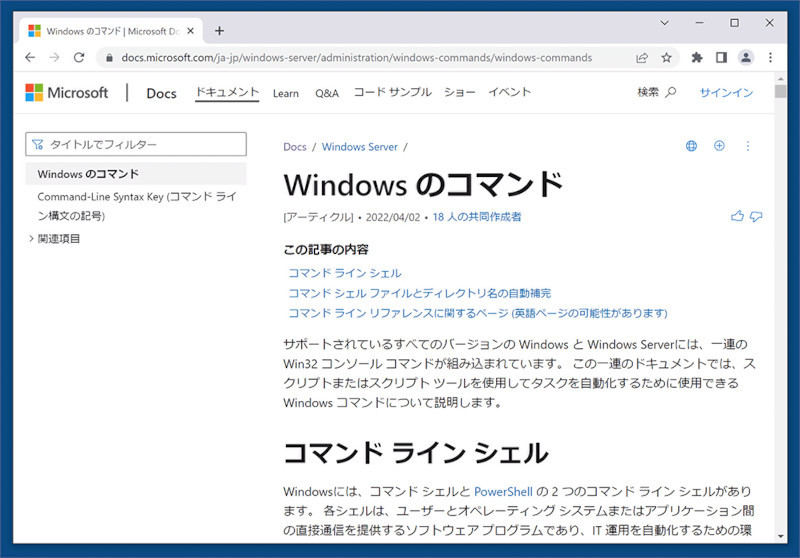Click the address bar URL
800x558 pixels.
357,58
